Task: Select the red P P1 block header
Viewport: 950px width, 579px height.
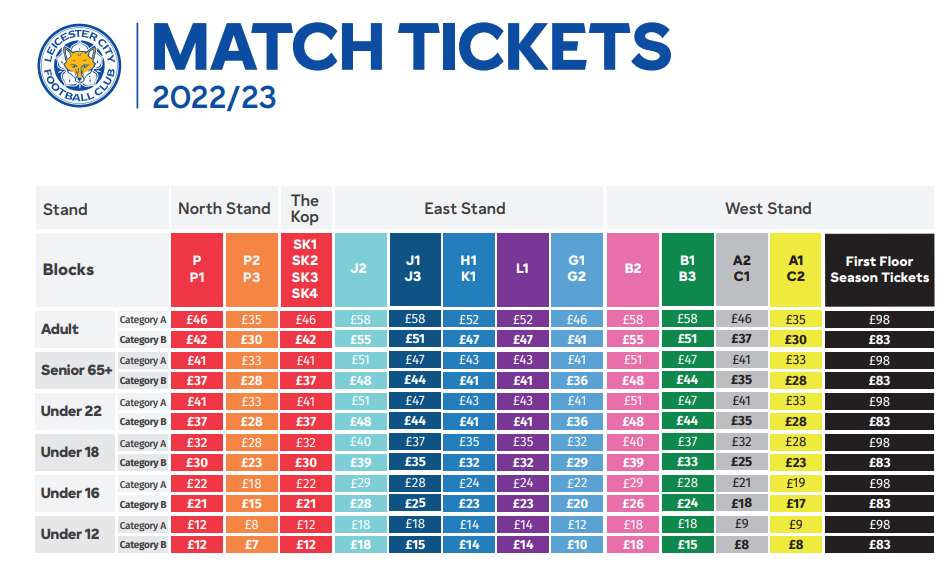Action: [x=197, y=270]
